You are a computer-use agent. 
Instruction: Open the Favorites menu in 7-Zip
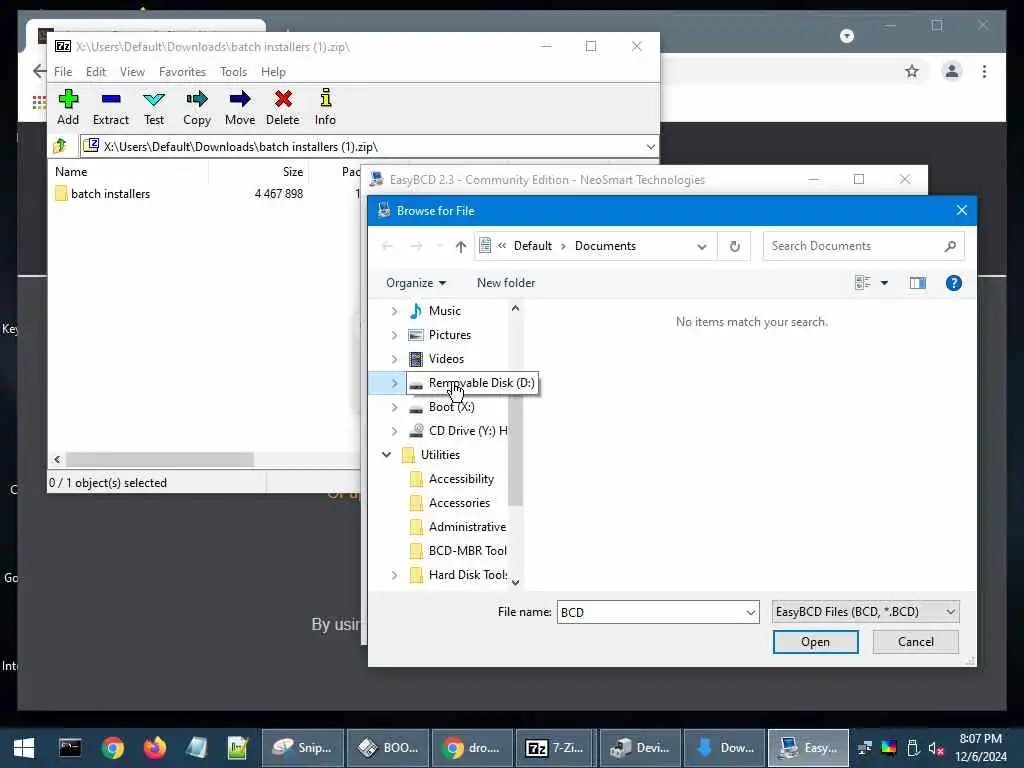click(182, 72)
